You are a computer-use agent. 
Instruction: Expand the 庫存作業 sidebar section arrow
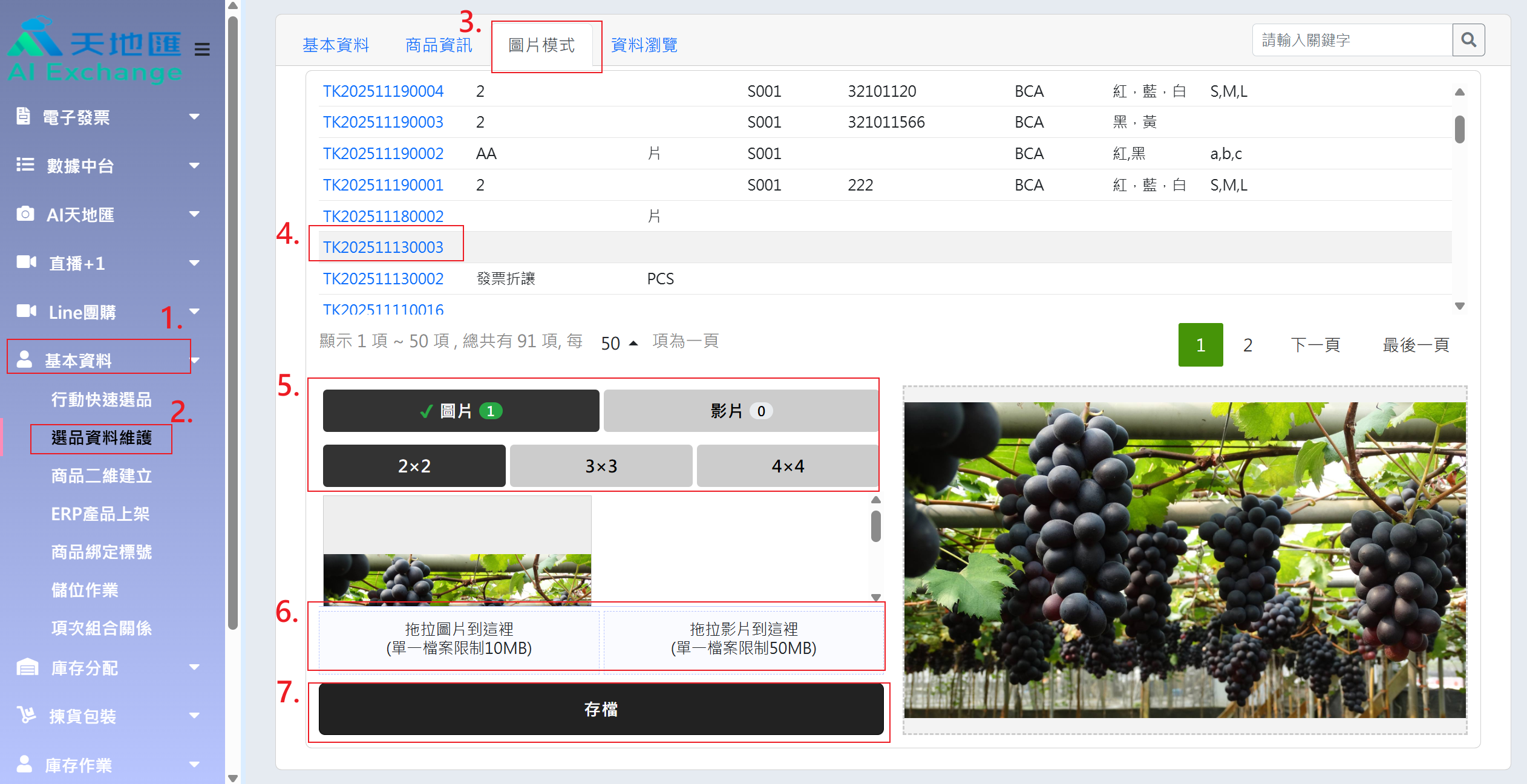coord(195,764)
